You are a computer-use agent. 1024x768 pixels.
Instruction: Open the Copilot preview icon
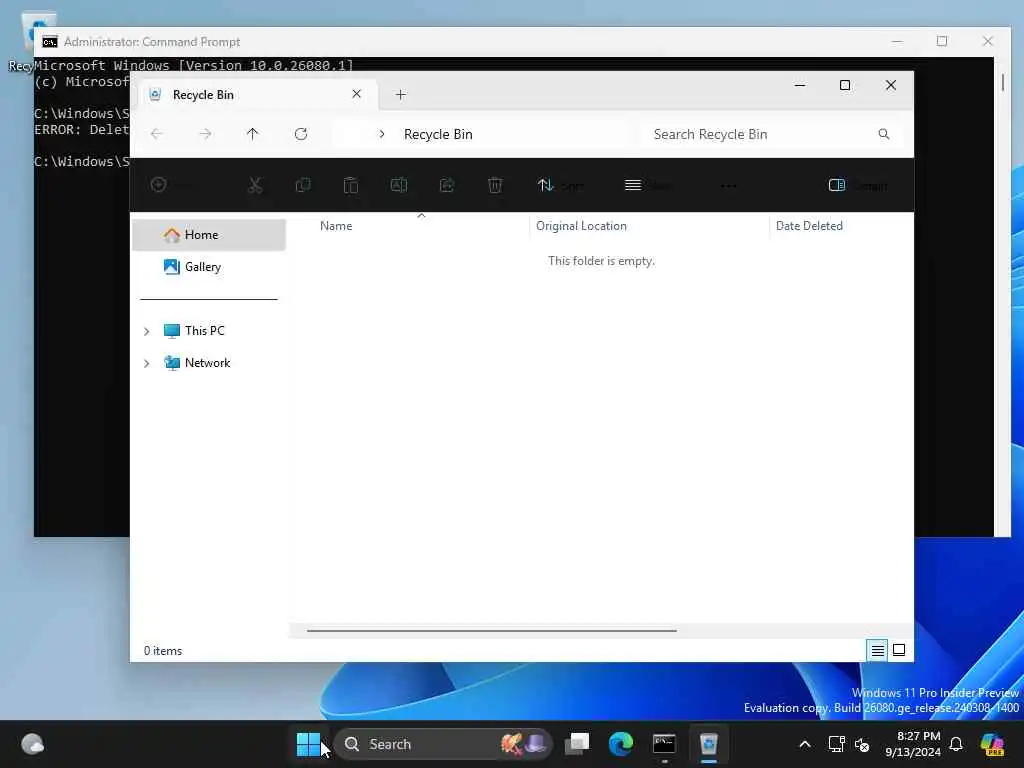pos(993,744)
